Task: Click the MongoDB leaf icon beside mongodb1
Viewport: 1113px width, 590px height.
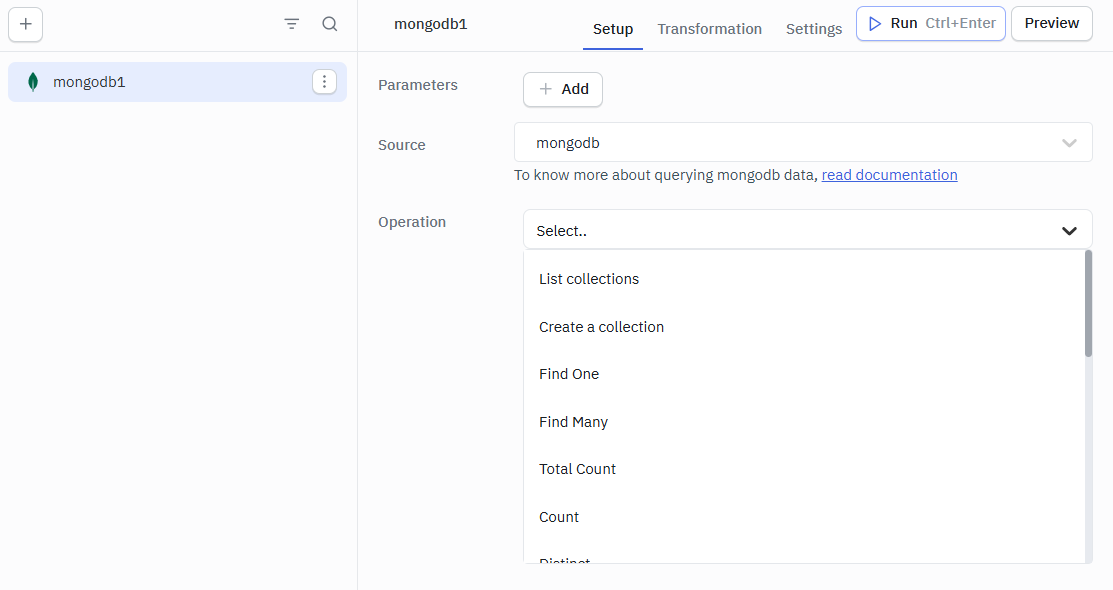Action: tap(32, 81)
